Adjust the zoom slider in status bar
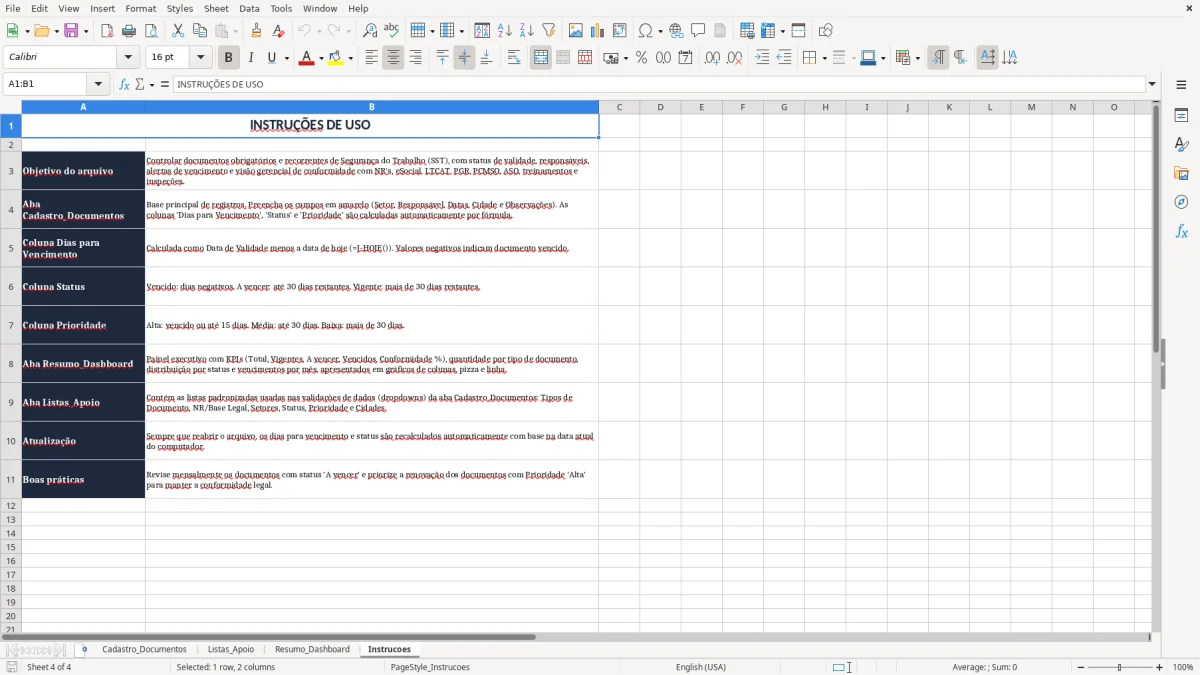Image resolution: width=1200 pixels, height=675 pixels. pyautogui.click(x=1119, y=667)
